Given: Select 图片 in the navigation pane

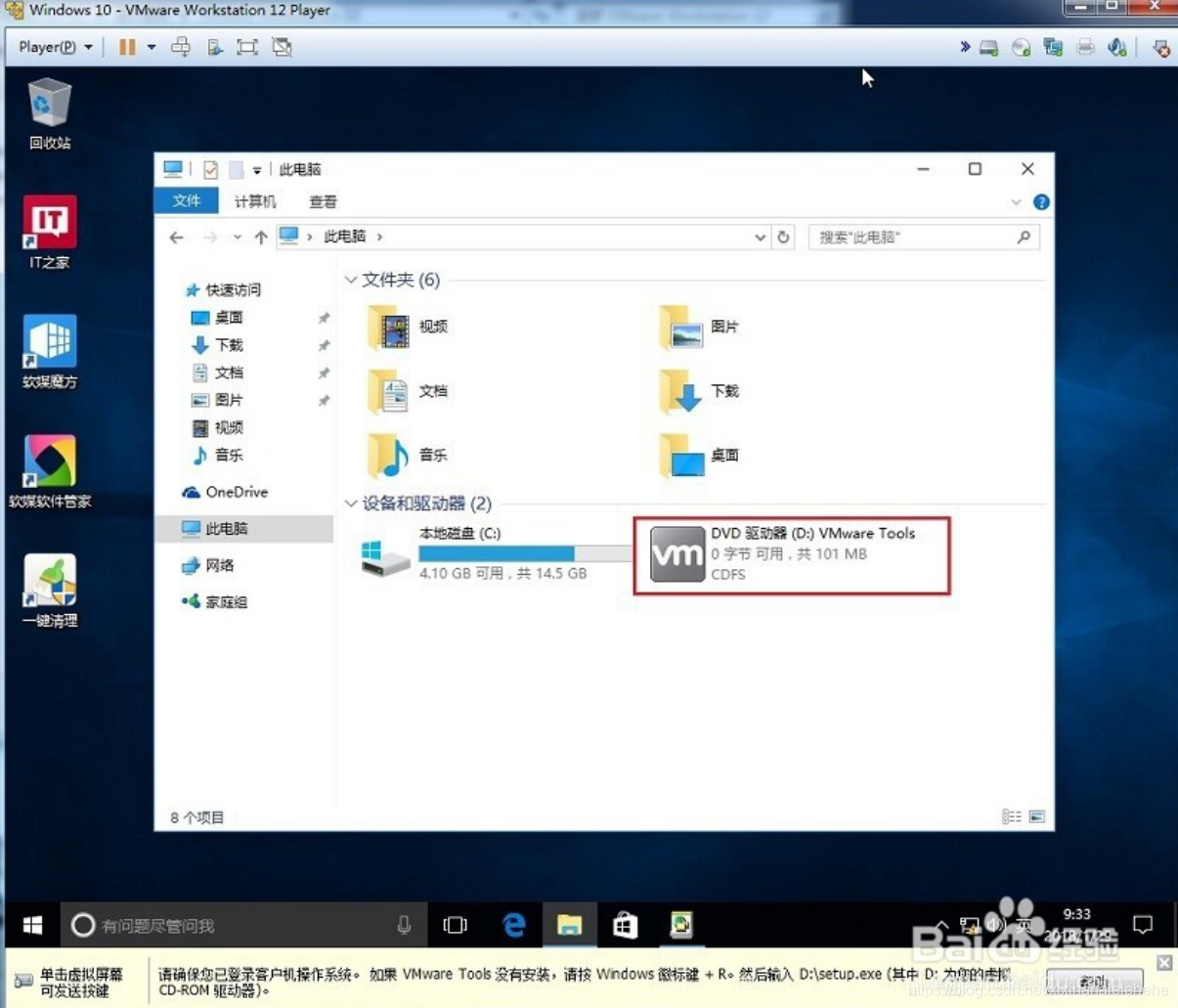Looking at the screenshot, I should click(x=229, y=400).
